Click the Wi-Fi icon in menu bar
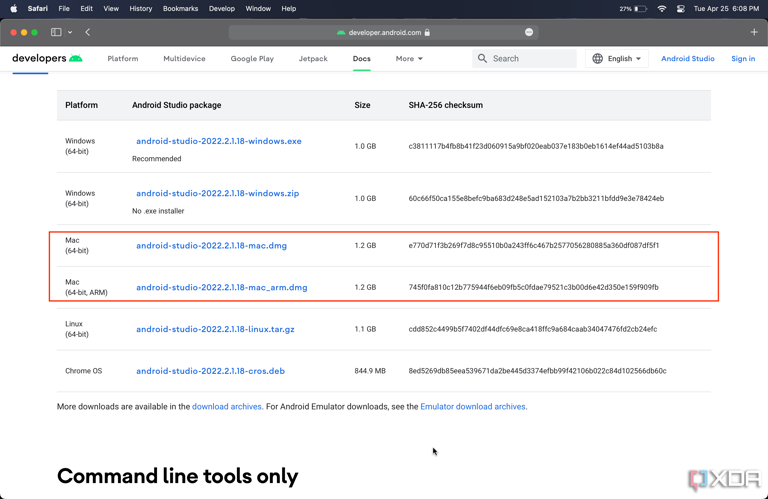The width and height of the screenshot is (768, 499). (661, 9)
